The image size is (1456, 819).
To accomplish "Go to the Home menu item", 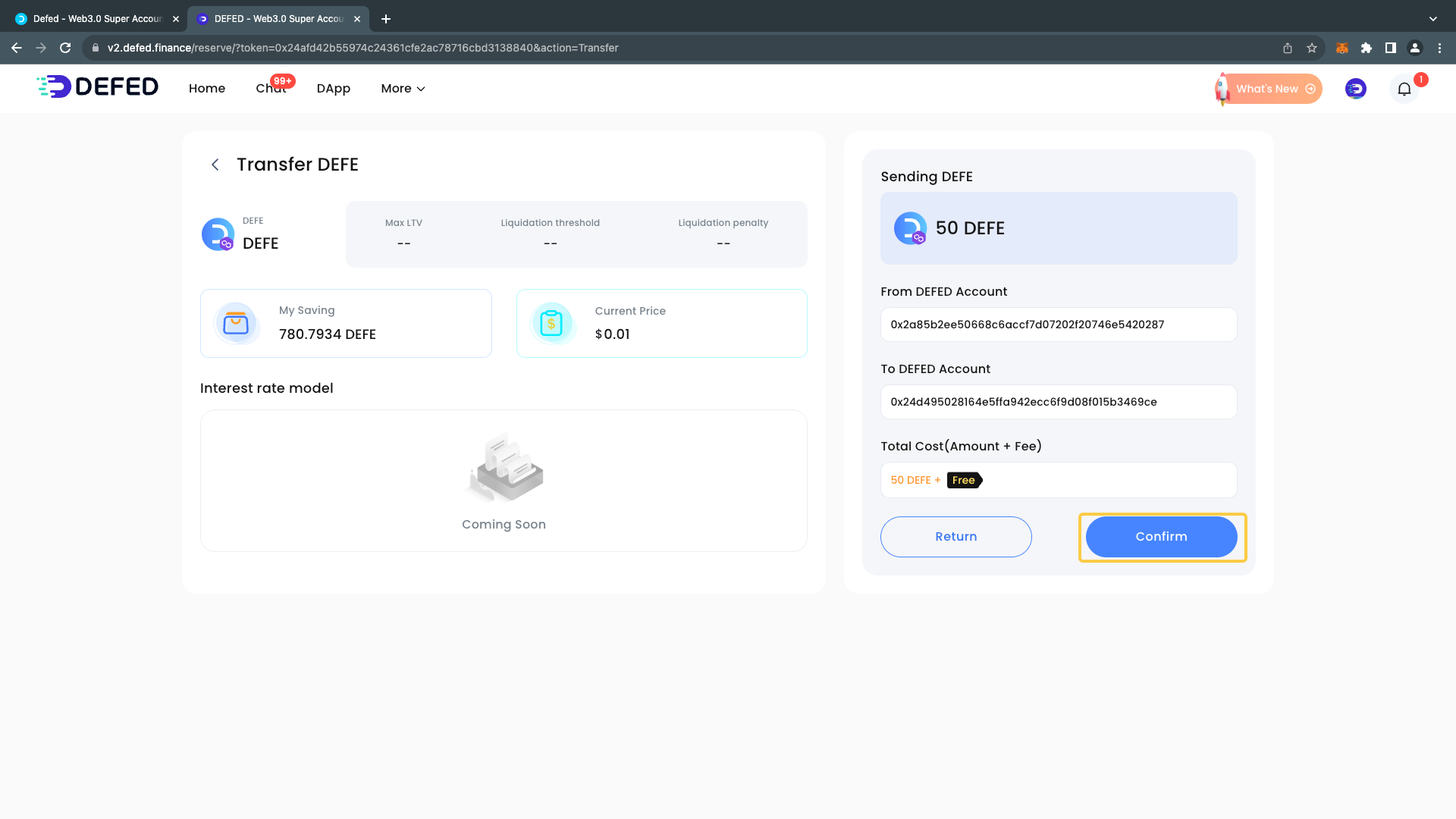I will pyautogui.click(x=206, y=89).
